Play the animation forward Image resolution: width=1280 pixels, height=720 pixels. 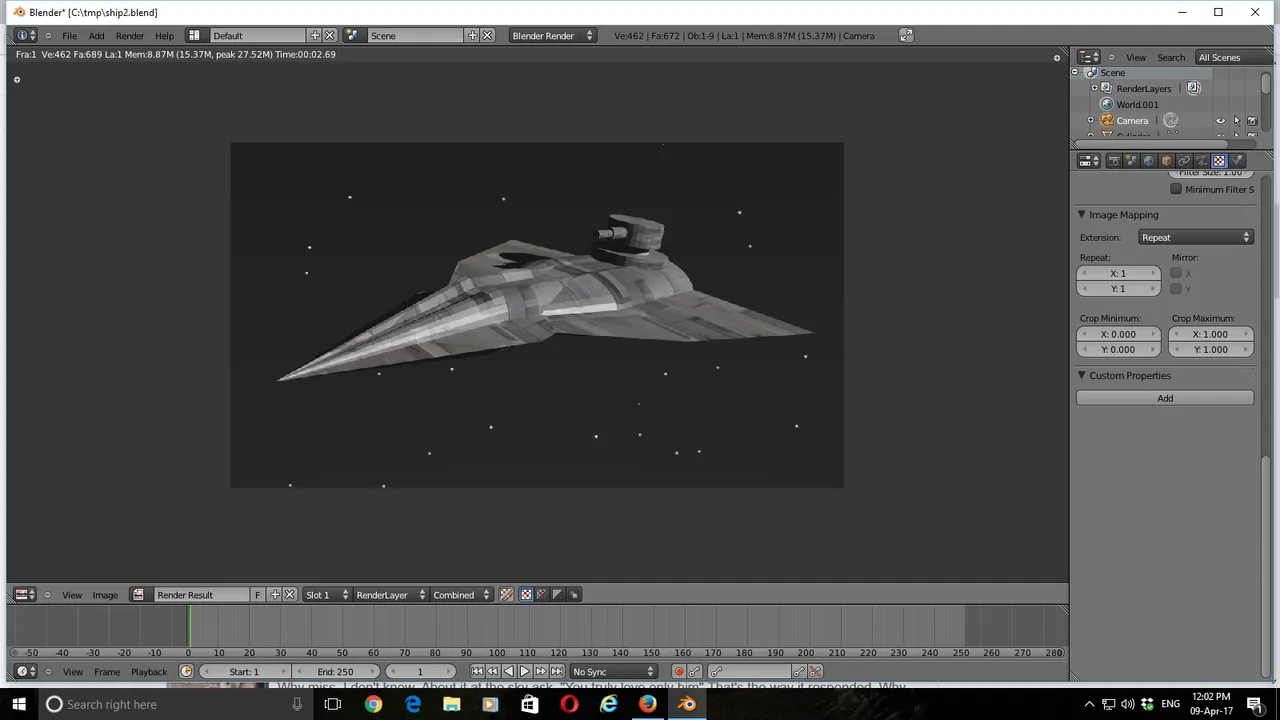(x=525, y=672)
